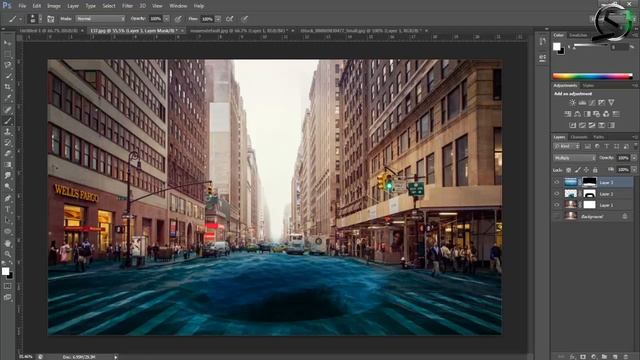Select the Healing Brush tool
This screenshot has height=360, width=640.
7,109
